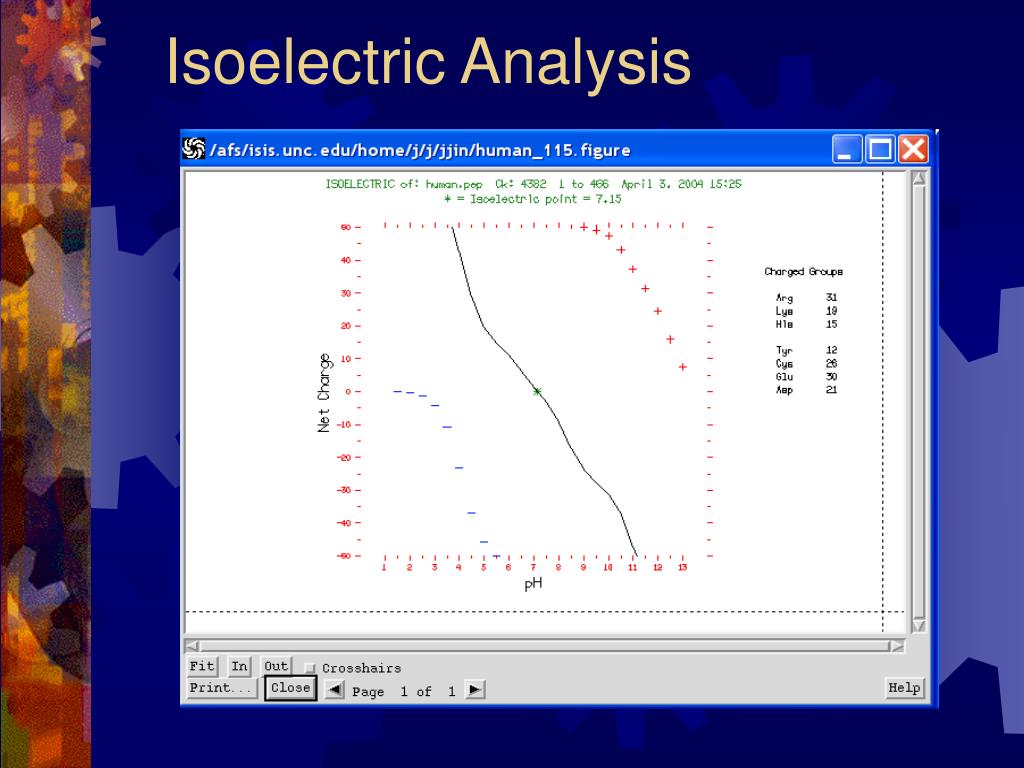Click the window title bar application icon
The image size is (1024, 768).
pyautogui.click(x=193, y=150)
